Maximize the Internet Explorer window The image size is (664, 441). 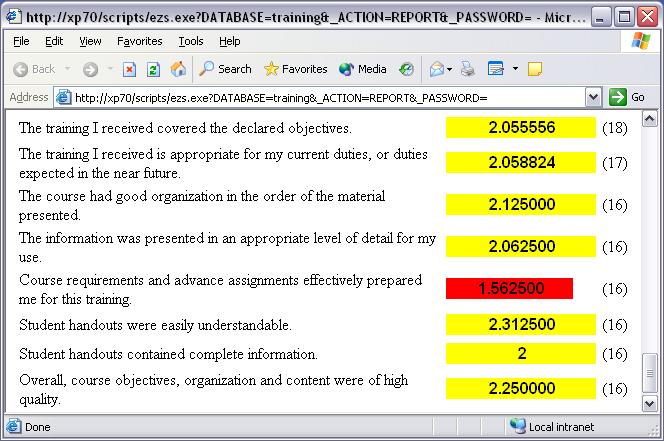pyautogui.click(x=624, y=17)
